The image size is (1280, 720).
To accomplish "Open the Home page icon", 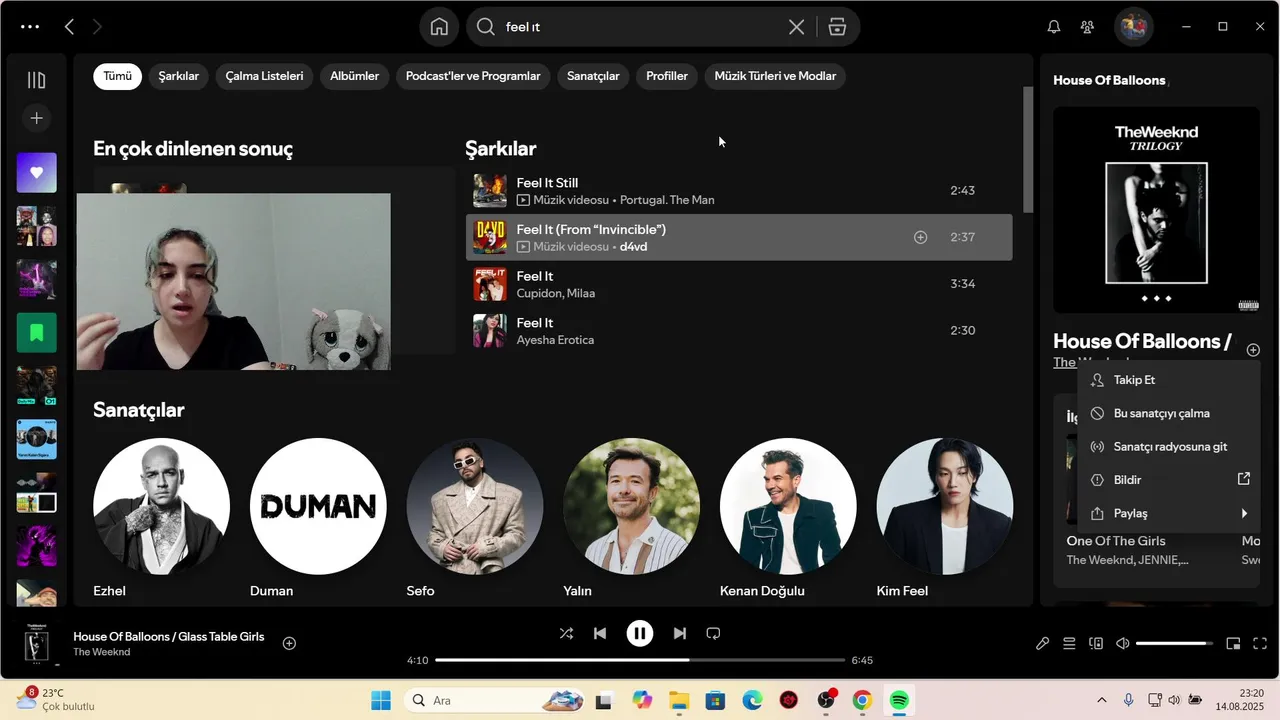I will coord(439,27).
